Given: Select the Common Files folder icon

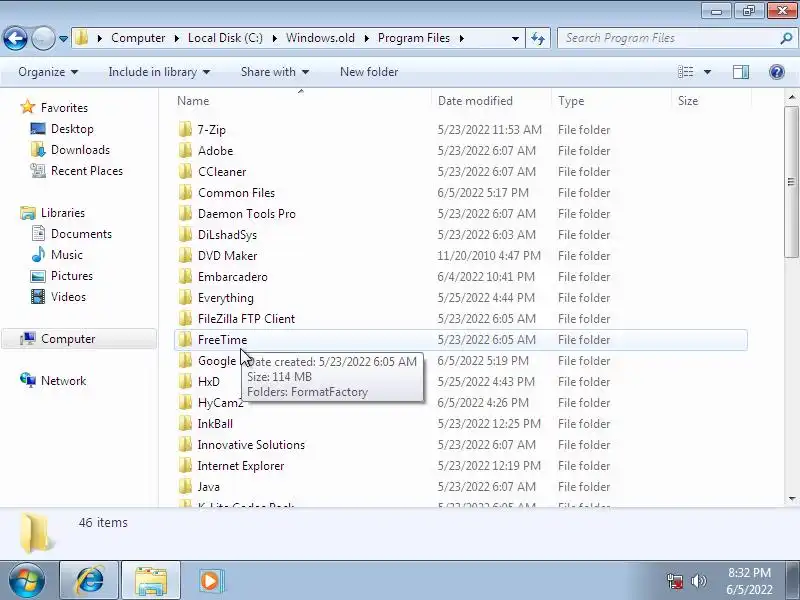Looking at the screenshot, I should pos(185,192).
